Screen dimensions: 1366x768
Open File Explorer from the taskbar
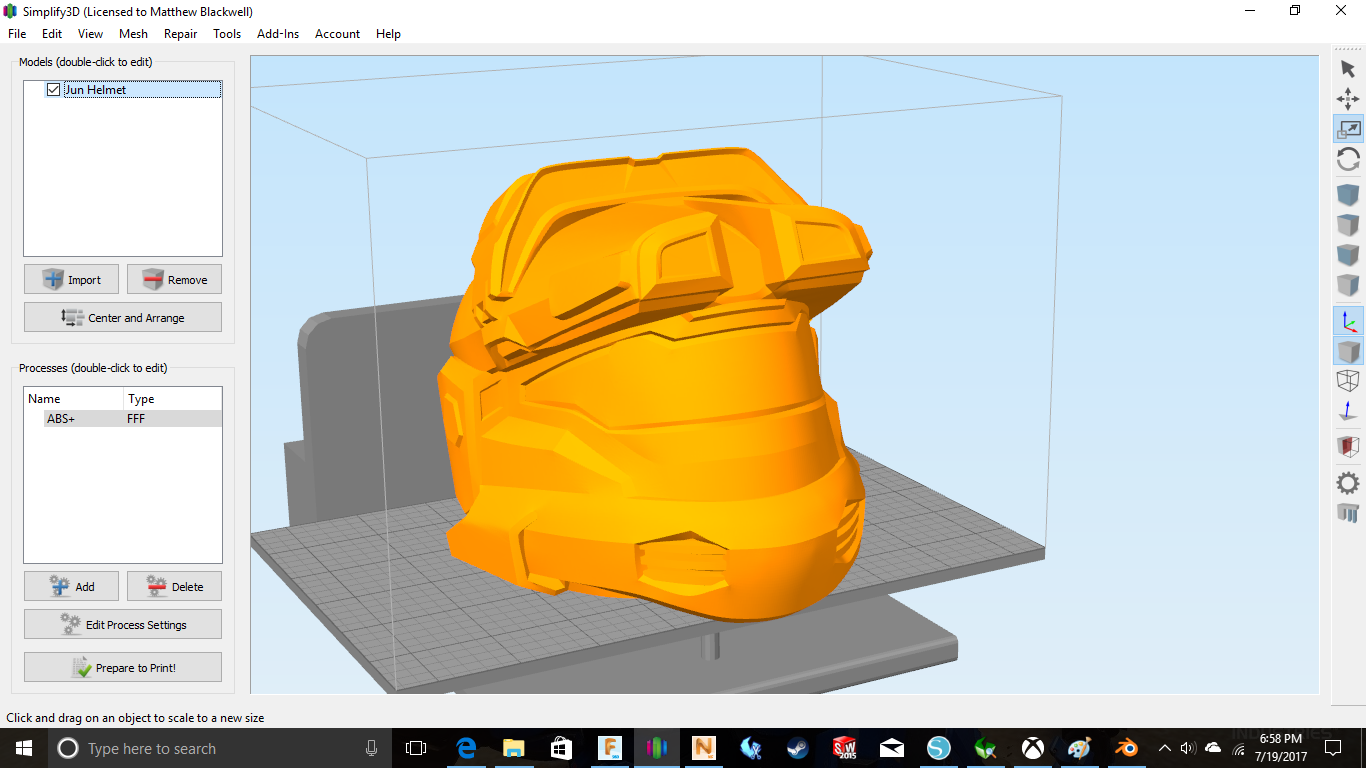[513, 748]
